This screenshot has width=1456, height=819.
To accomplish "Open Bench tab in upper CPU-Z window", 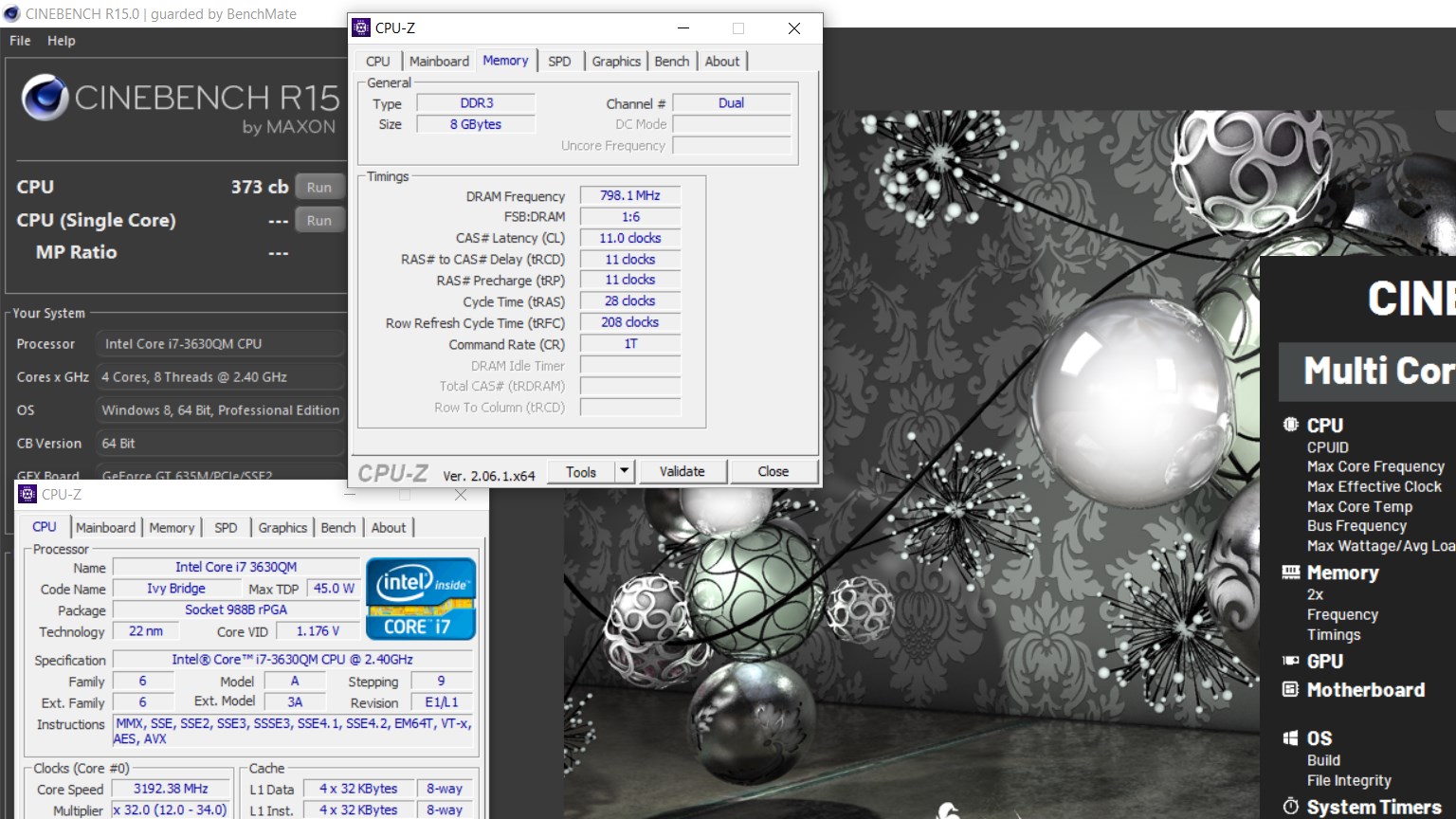I will pyautogui.click(x=672, y=61).
